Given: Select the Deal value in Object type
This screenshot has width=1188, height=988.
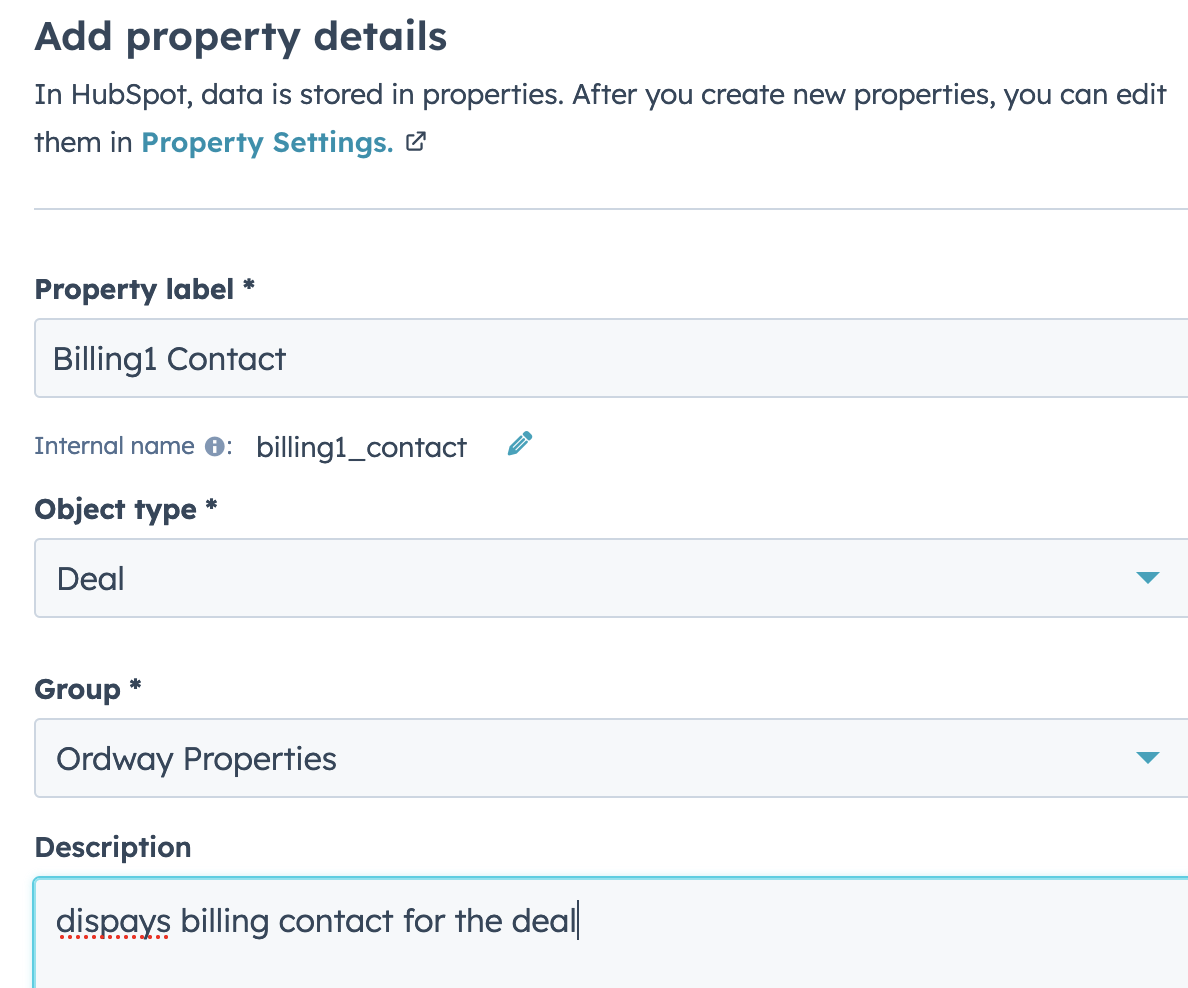Looking at the screenshot, I should (90, 579).
